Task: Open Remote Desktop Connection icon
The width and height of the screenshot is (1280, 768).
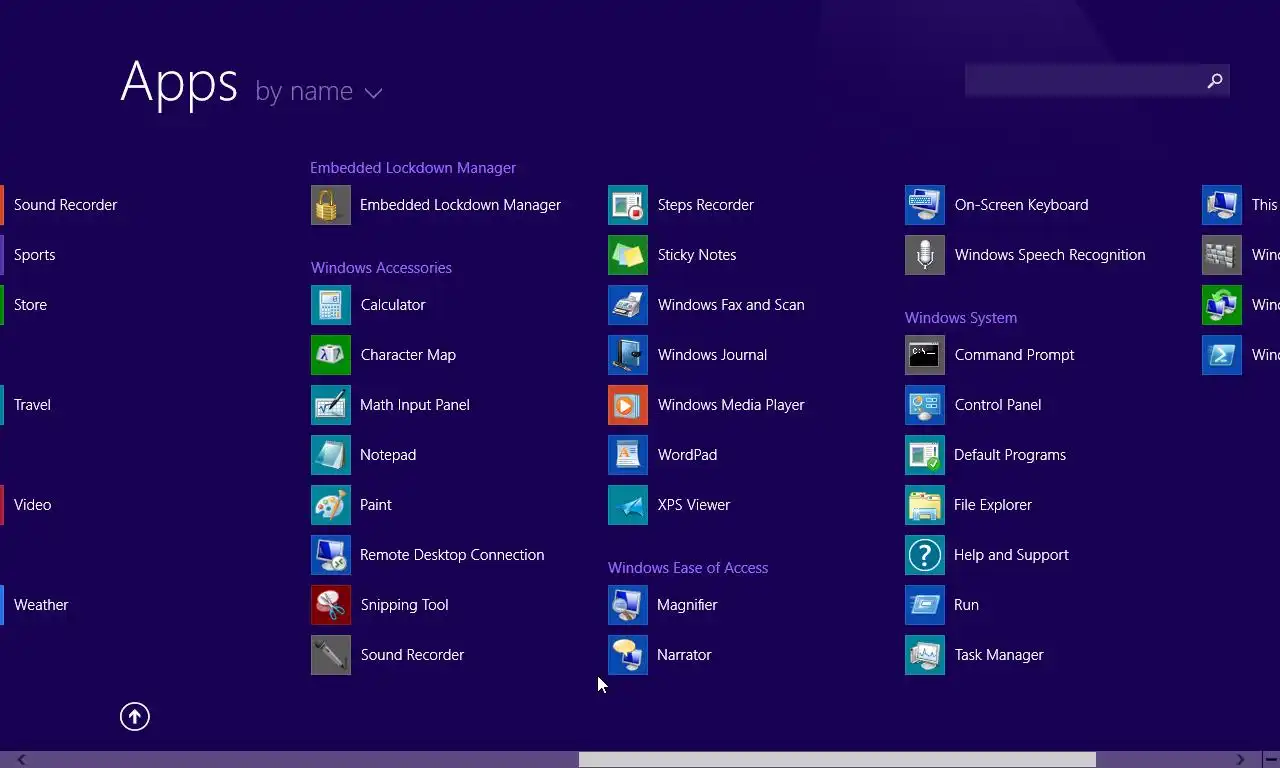Action: click(331, 555)
